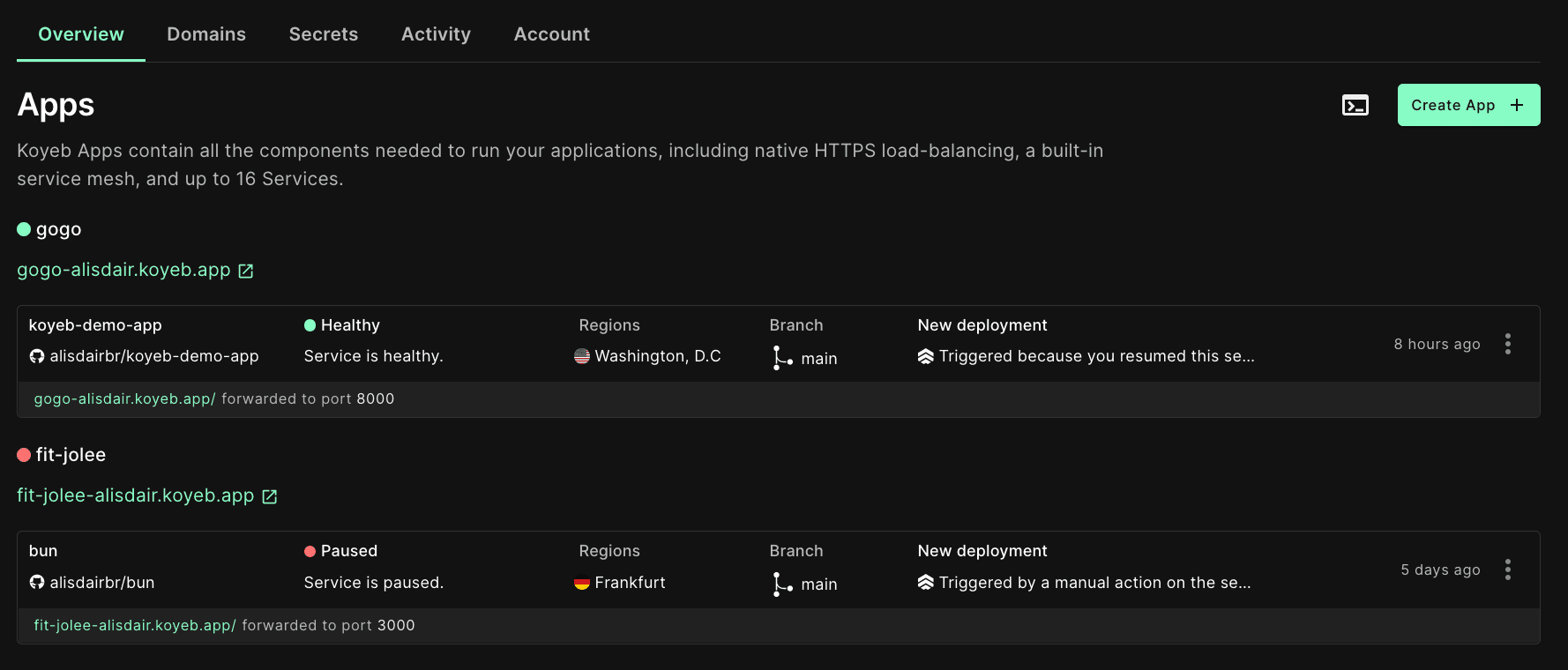Open the three-dot menu for koyeb-demo-app service
The width and height of the screenshot is (1568, 670).
1508,344
